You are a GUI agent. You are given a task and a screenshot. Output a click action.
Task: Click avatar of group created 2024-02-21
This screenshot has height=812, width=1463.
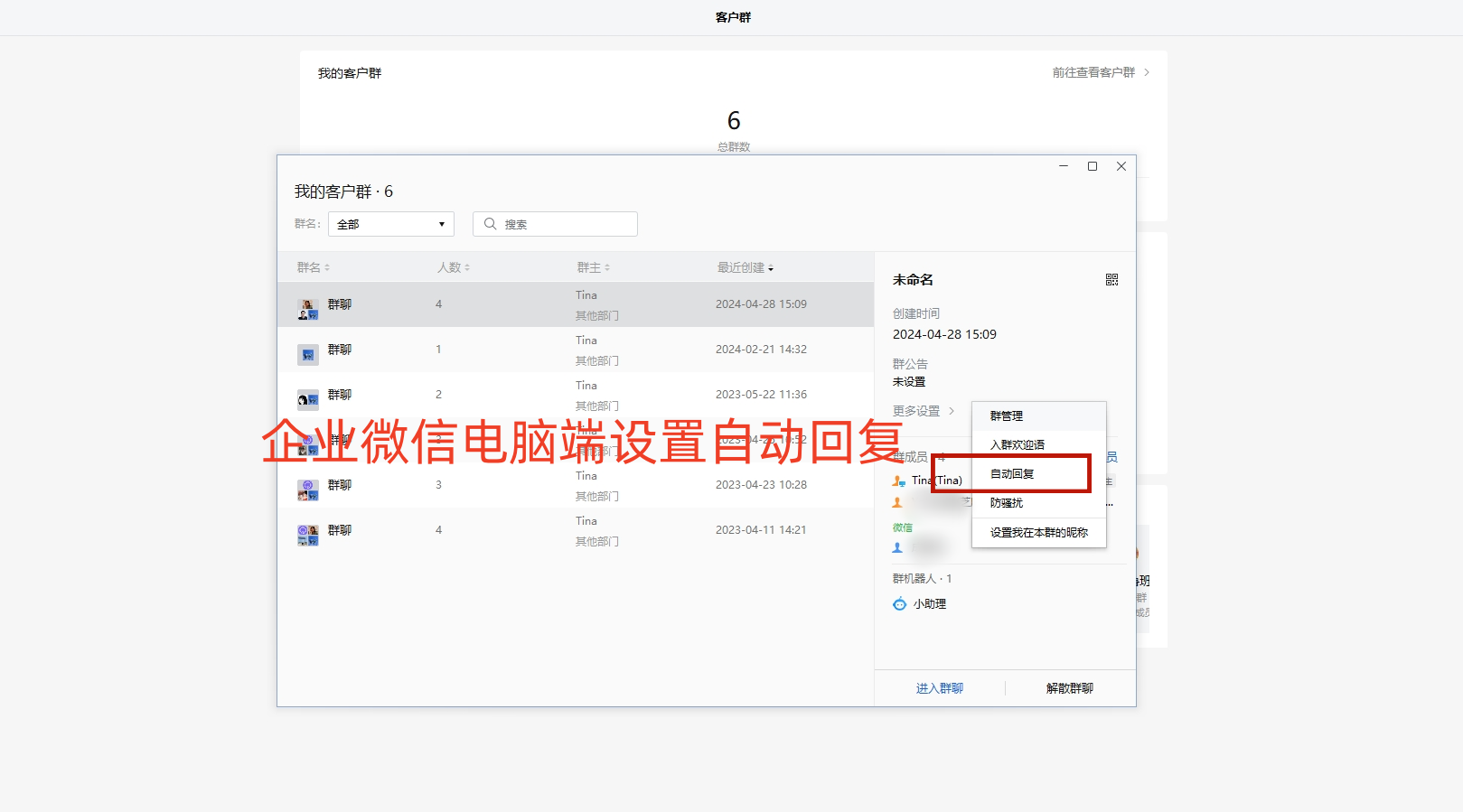[308, 354]
